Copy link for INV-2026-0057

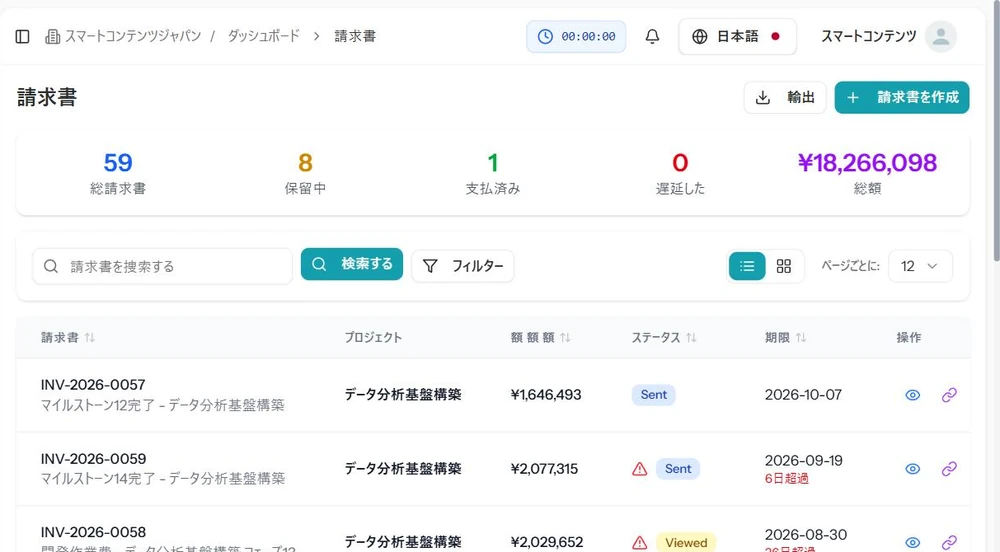[x=949, y=395]
